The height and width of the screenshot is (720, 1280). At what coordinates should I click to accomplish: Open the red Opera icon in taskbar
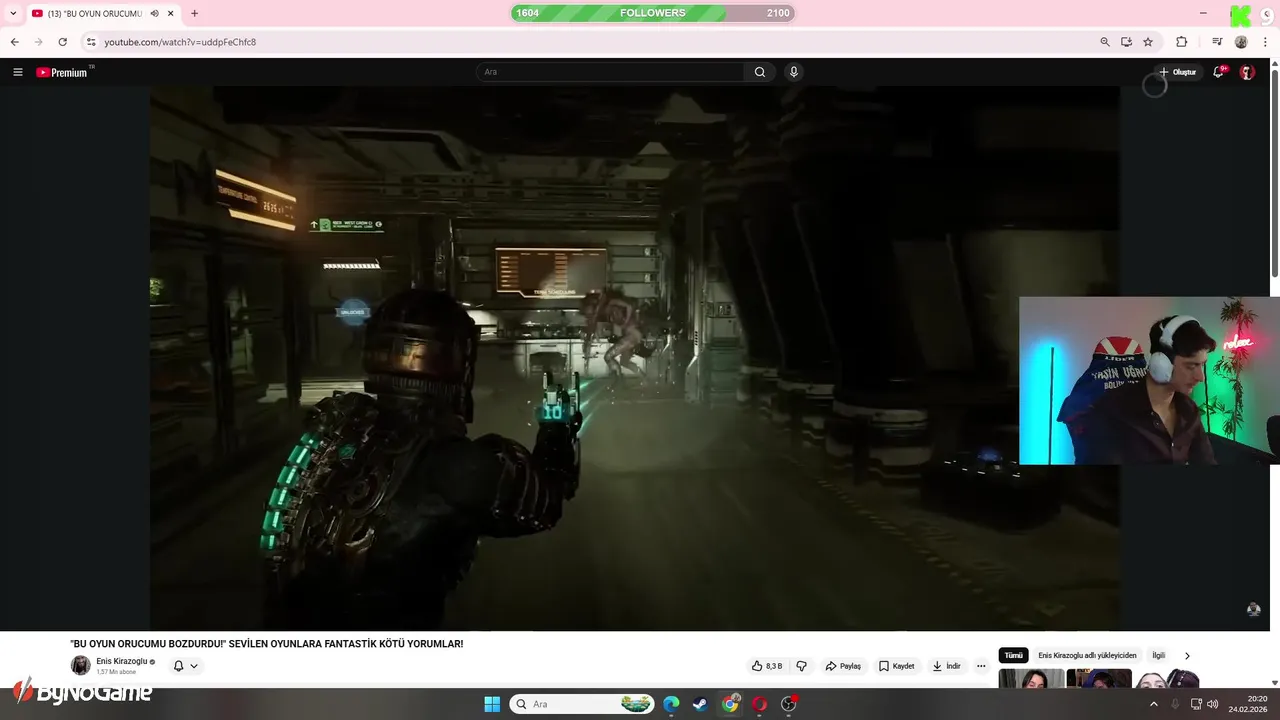(x=759, y=704)
